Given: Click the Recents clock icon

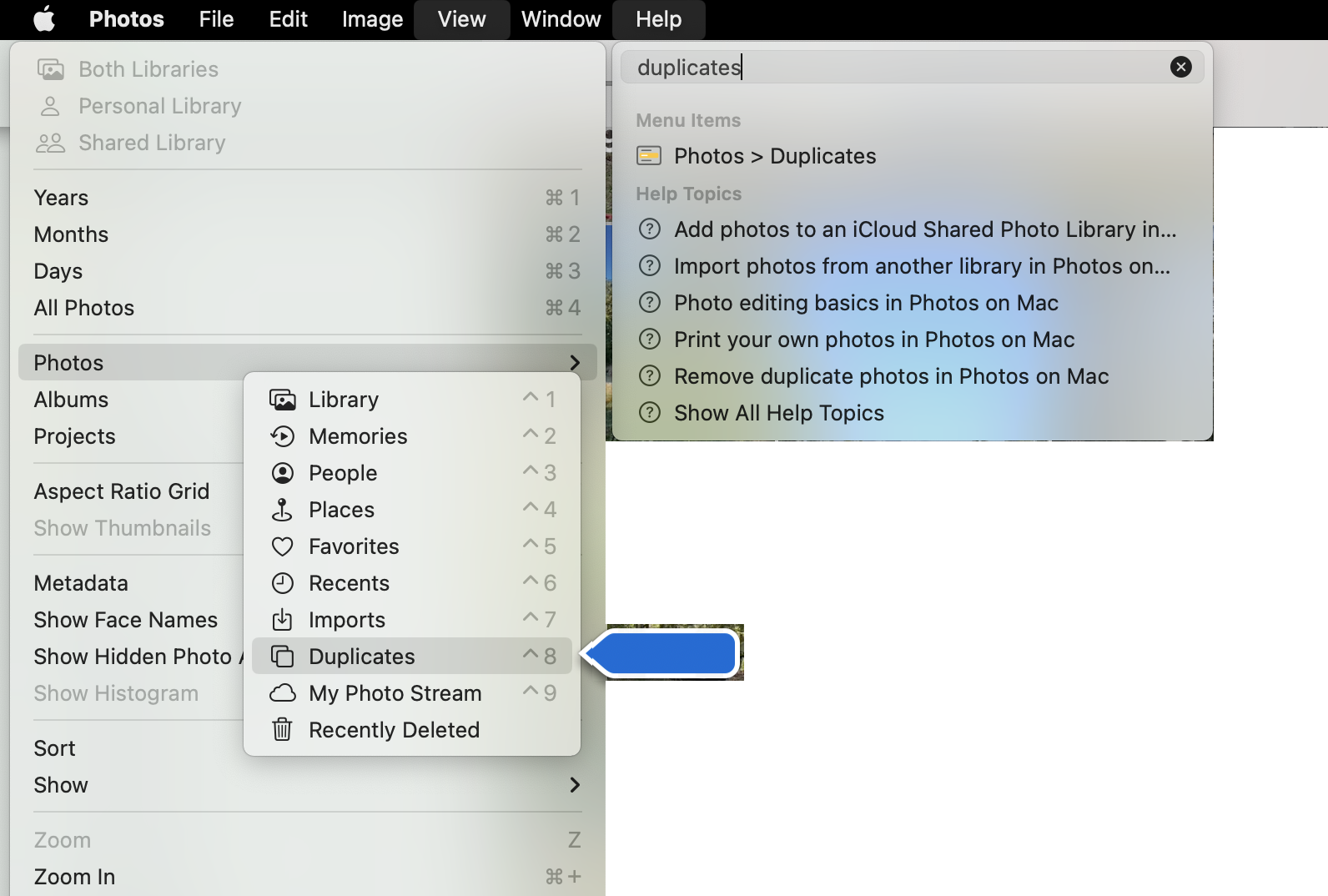Looking at the screenshot, I should (x=283, y=583).
